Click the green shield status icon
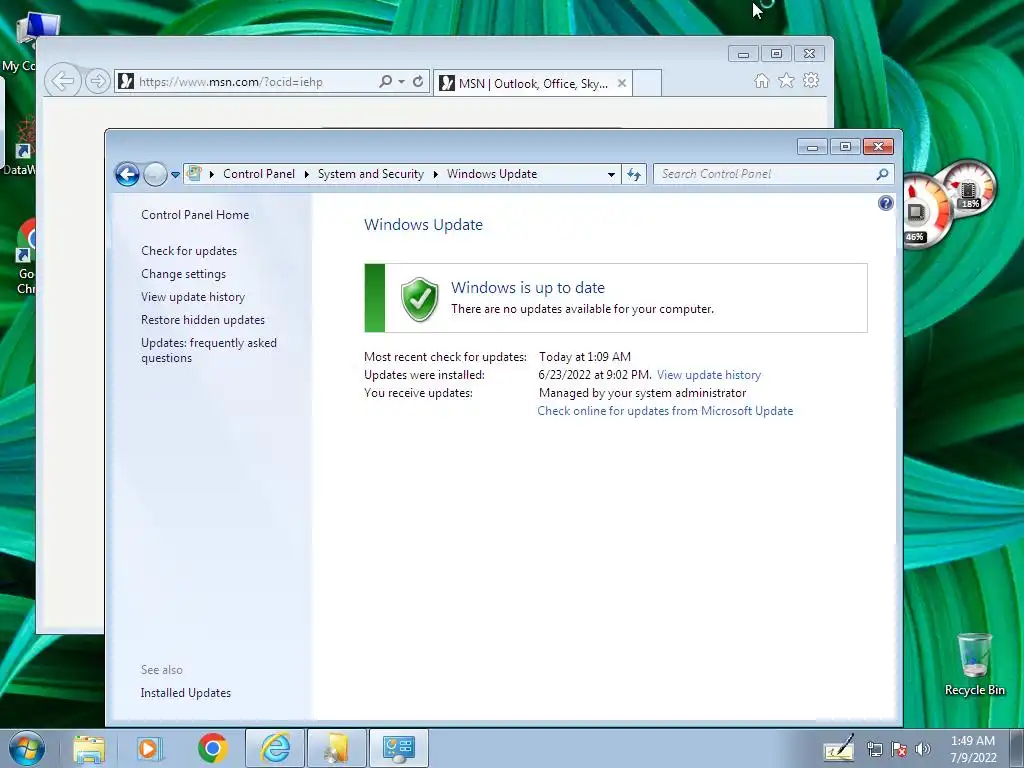Image resolution: width=1024 pixels, height=768 pixels. [x=419, y=299]
